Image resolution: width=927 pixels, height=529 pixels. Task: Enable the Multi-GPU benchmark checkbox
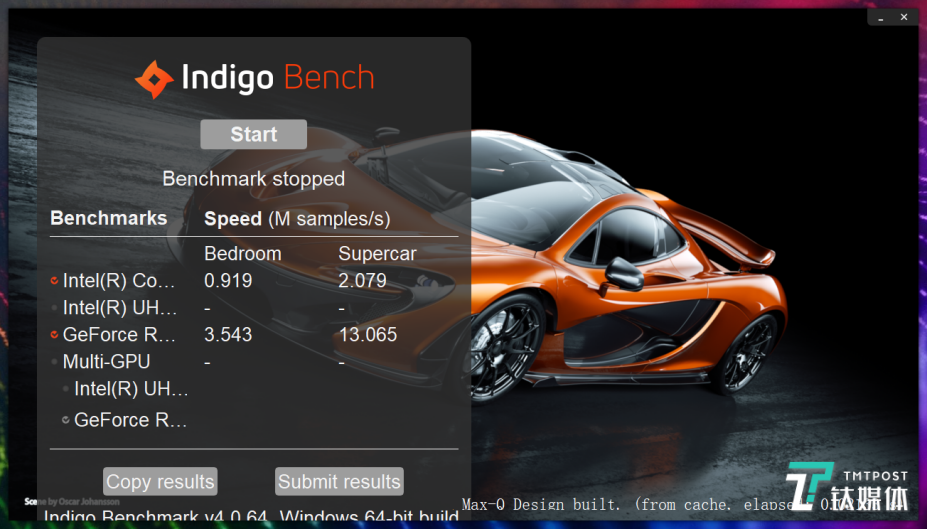pos(54,362)
